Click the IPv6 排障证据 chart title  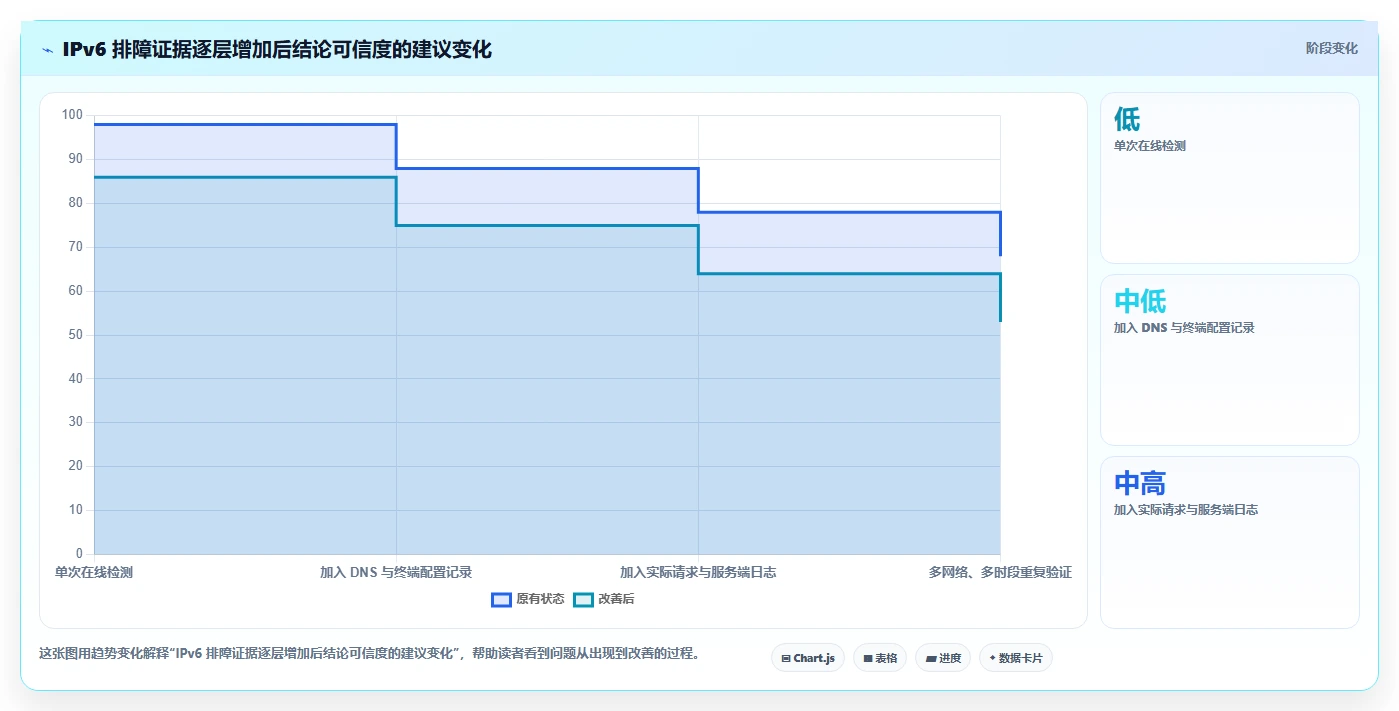click(x=277, y=50)
